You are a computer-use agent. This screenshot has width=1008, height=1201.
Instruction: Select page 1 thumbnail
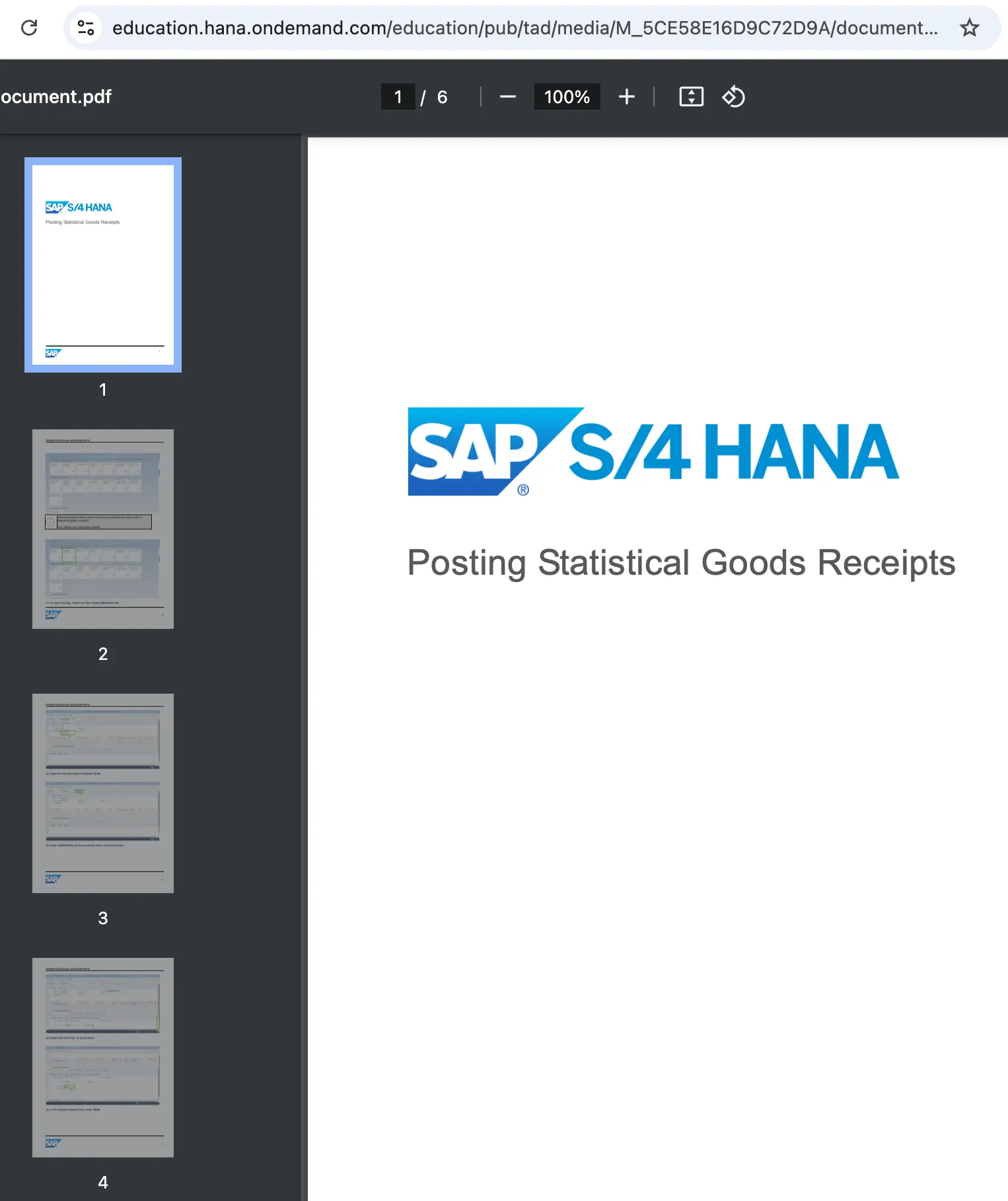pos(103,265)
